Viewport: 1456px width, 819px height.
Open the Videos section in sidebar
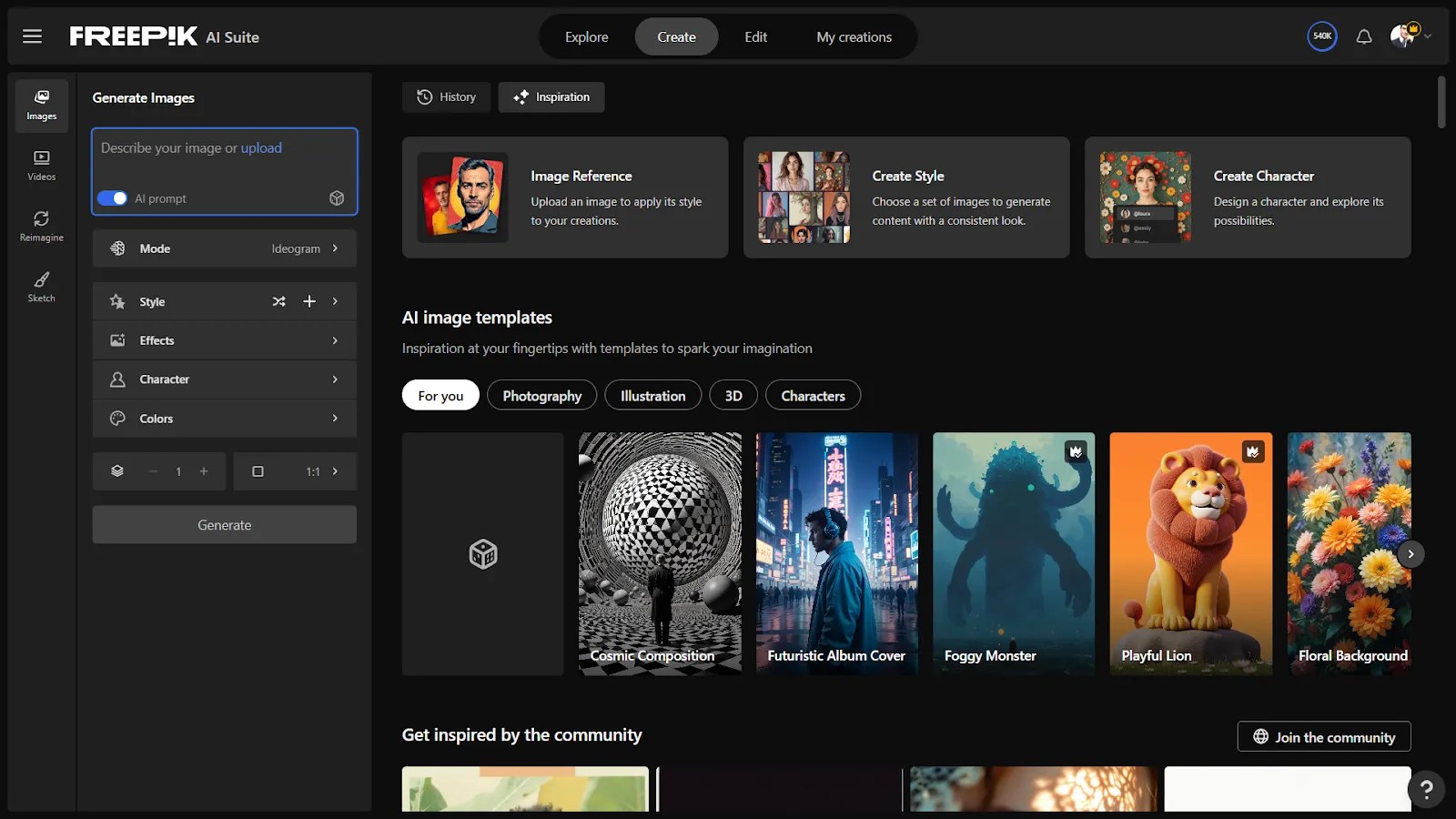[x=41, y=165]
